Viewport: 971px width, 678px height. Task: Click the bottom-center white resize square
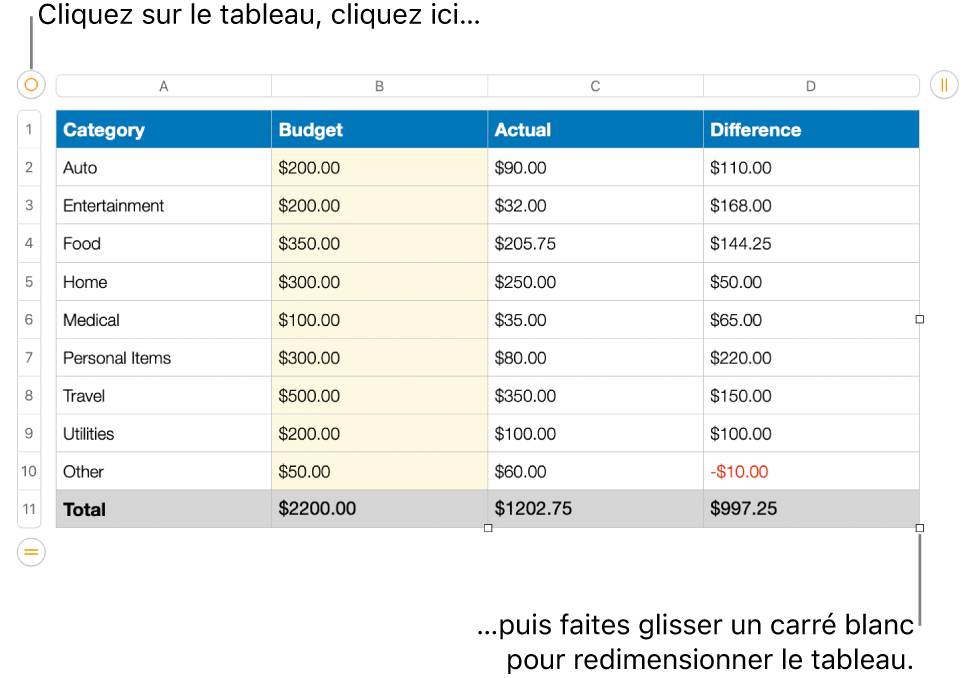[488, 528]
